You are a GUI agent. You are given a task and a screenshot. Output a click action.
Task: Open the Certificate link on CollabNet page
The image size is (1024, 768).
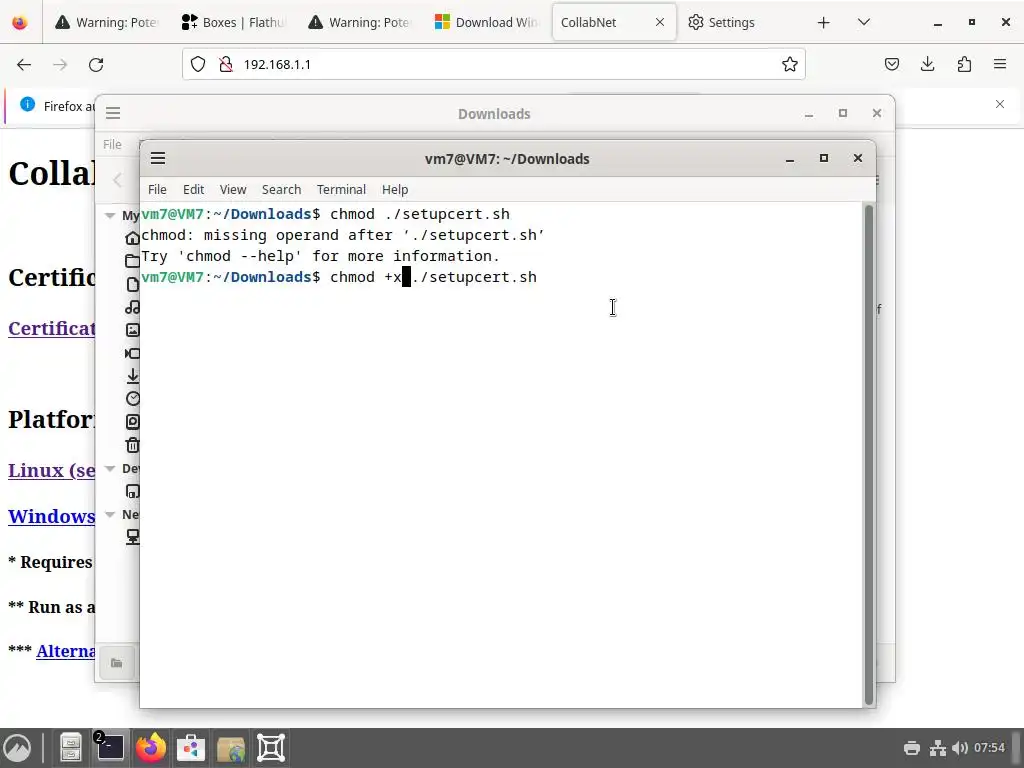click(x=52, y=328)
